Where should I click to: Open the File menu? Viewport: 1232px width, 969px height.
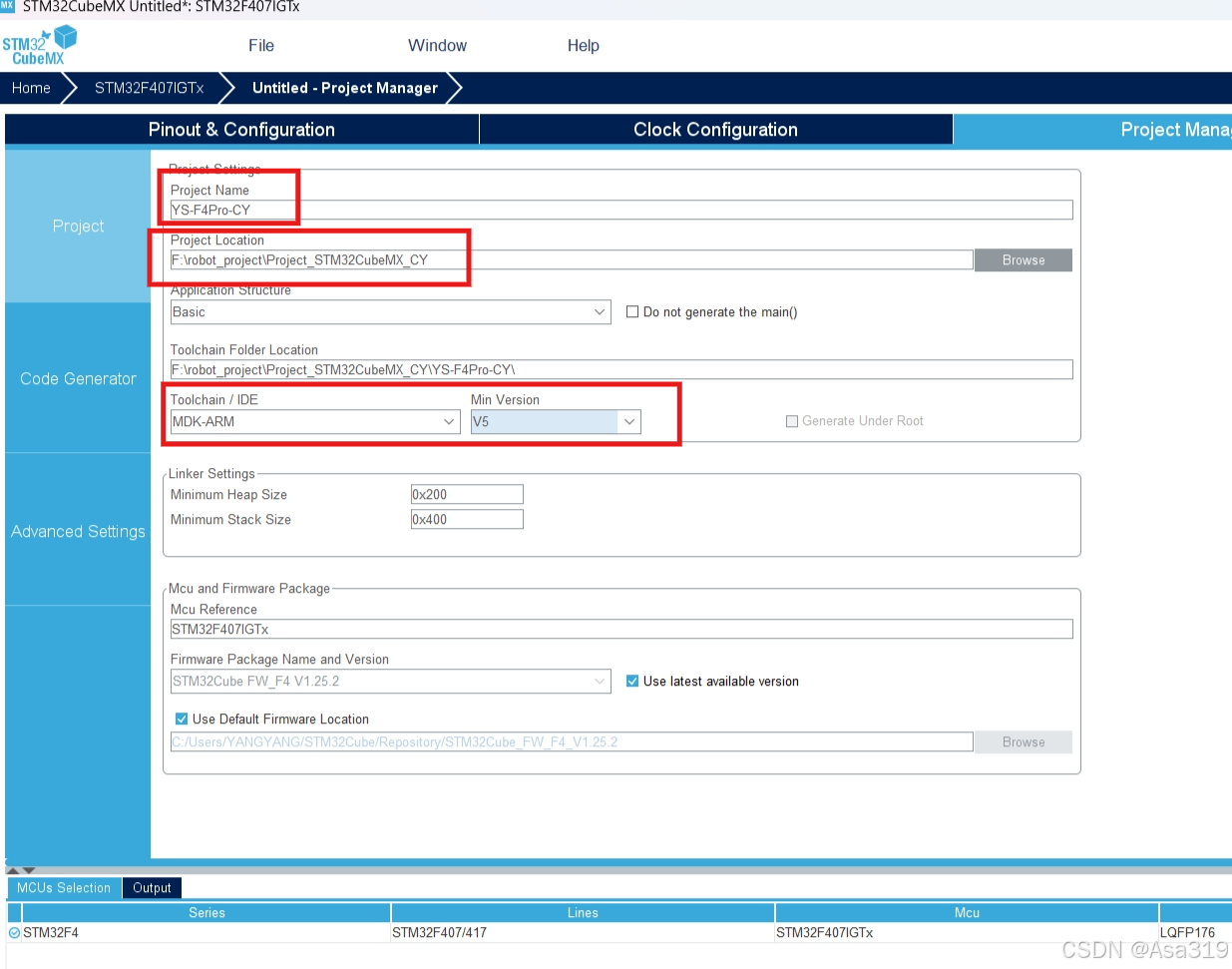tap(261, 46)
